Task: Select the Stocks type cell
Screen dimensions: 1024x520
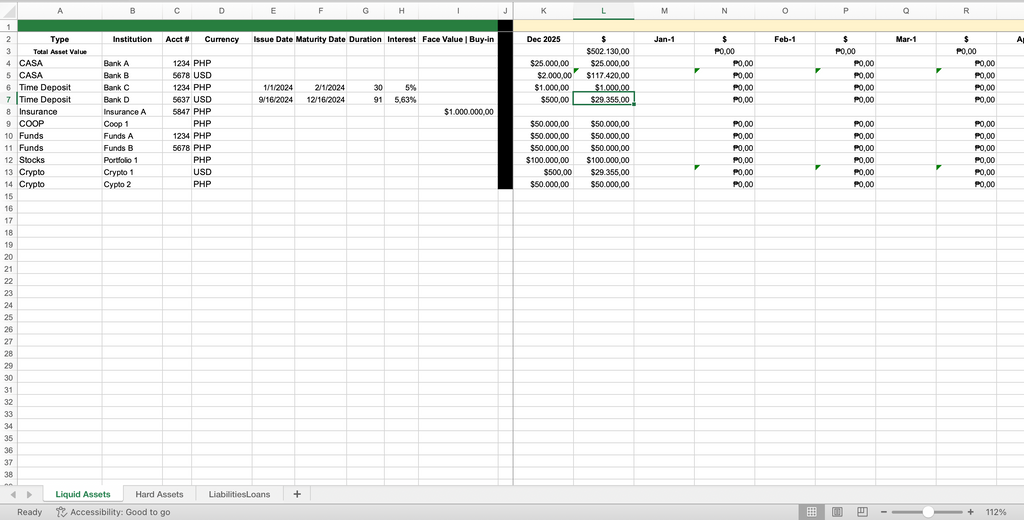Action: [x=59, y=160]
